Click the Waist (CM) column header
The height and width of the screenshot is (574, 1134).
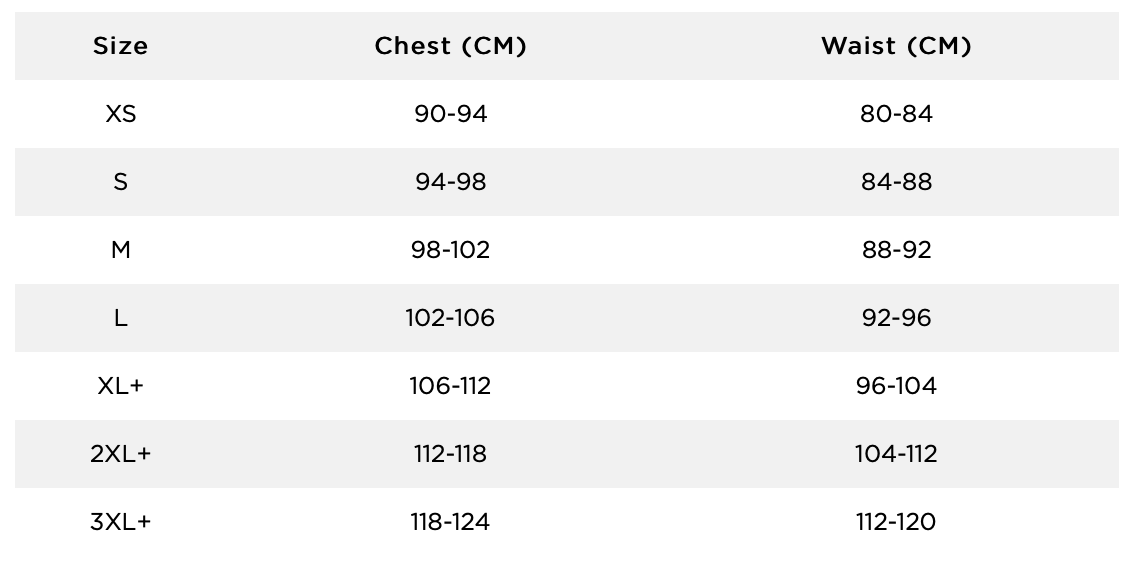(896, 46)
